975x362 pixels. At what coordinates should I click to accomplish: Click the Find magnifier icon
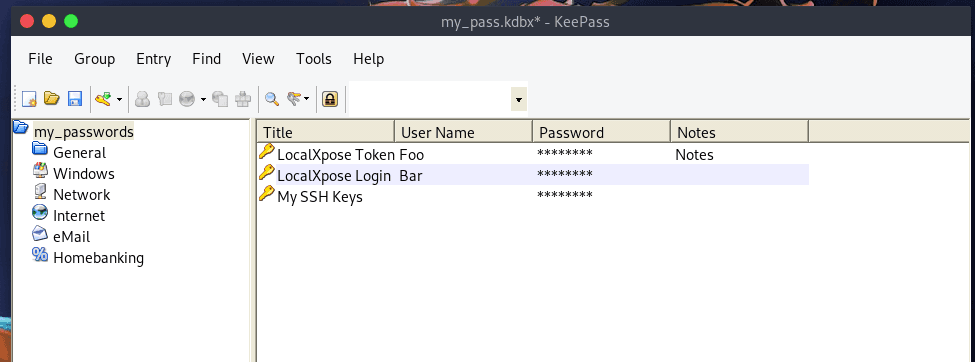(272, 98)
